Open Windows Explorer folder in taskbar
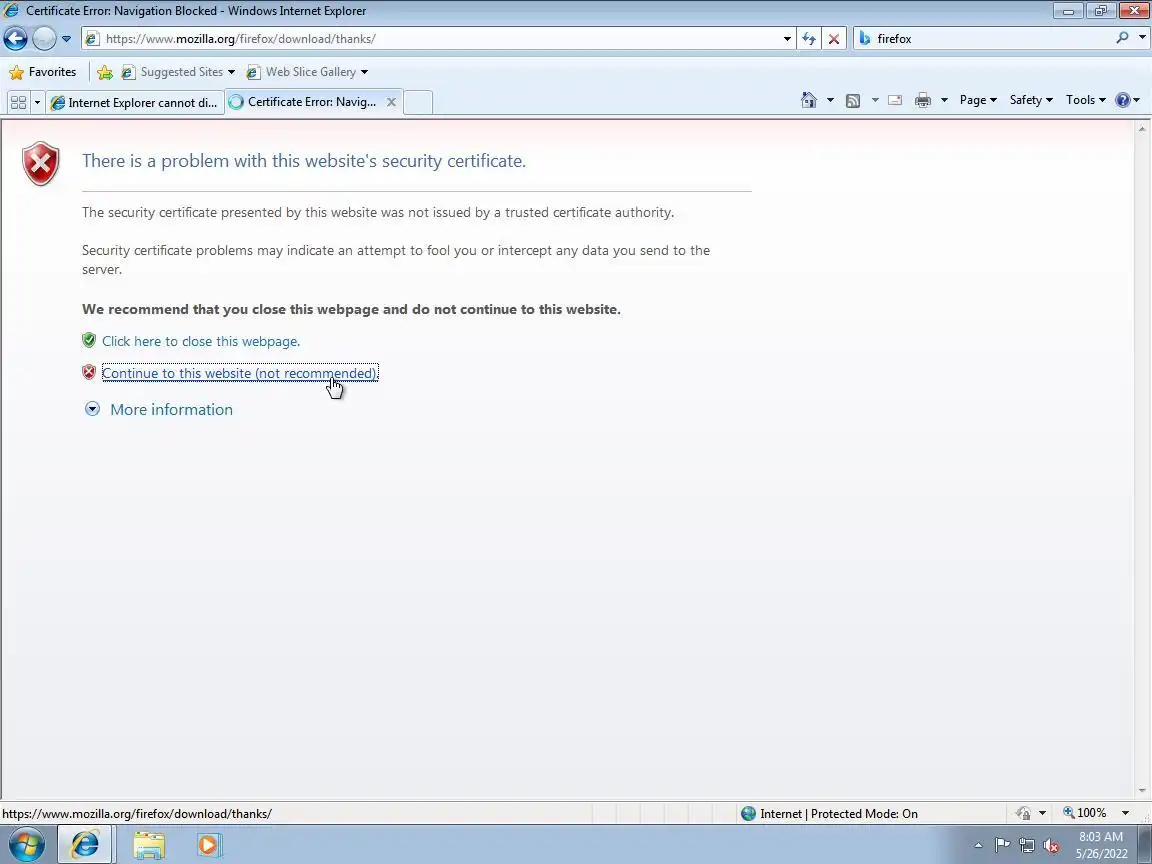The image size is (1152, 864). click(148, 845)
